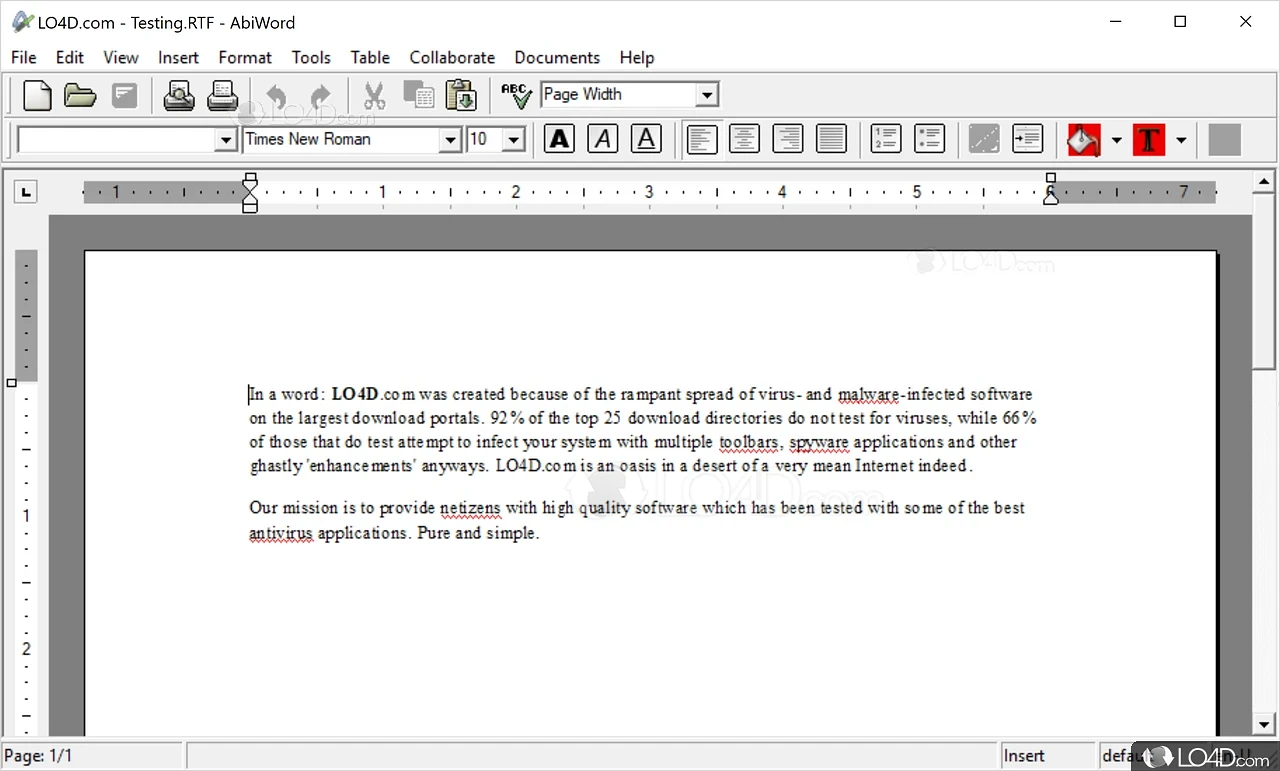Open the Format menu
This screenshot has width=1280, height=771.
pos(244,57)
